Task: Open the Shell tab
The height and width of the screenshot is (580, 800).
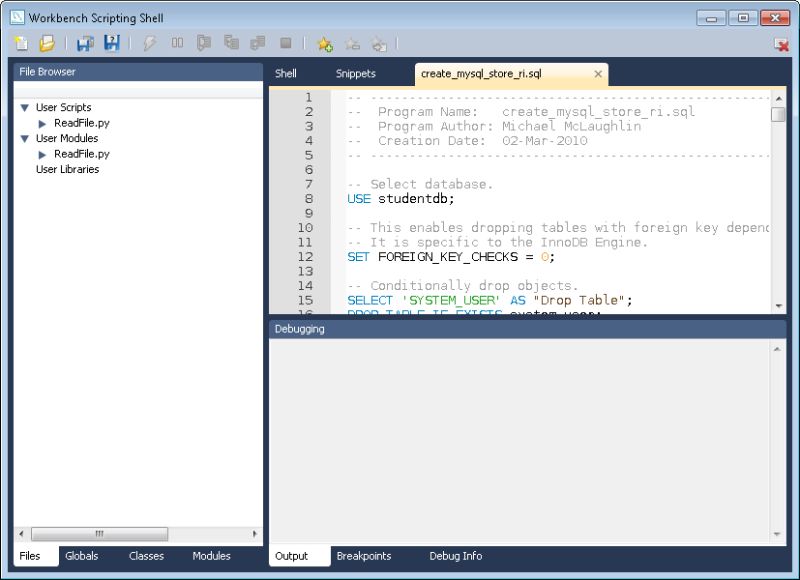Action: (286, 73)
